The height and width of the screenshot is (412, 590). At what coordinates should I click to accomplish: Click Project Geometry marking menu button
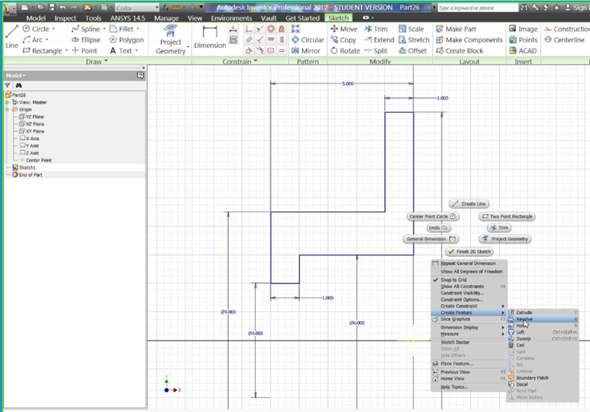[505, 239]
